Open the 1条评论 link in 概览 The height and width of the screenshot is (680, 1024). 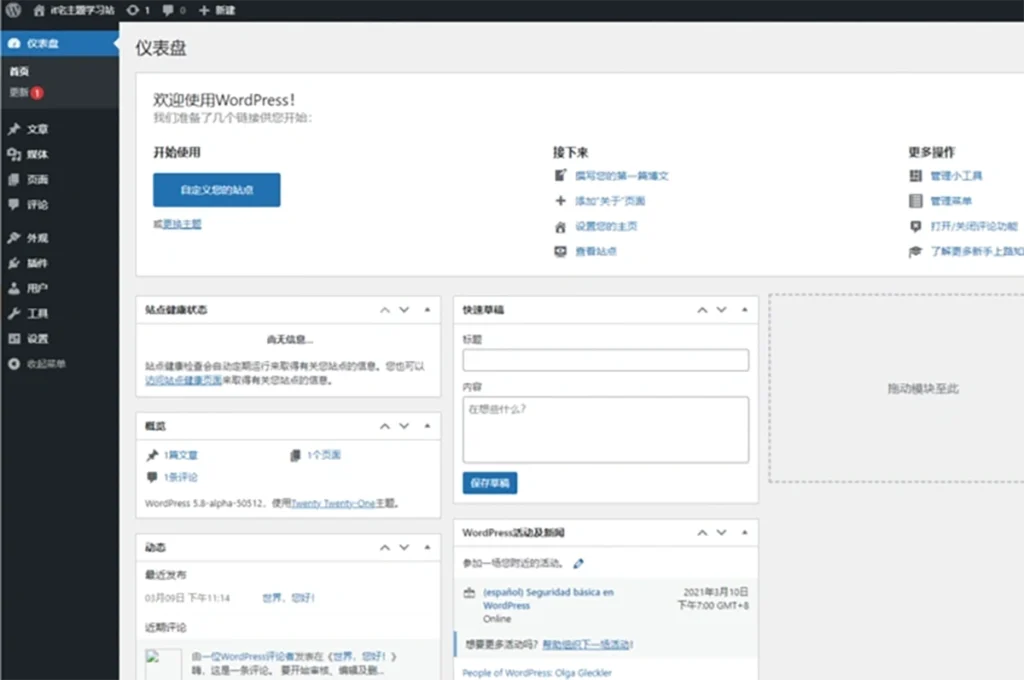pyautogui.click(x=181, y=477)
